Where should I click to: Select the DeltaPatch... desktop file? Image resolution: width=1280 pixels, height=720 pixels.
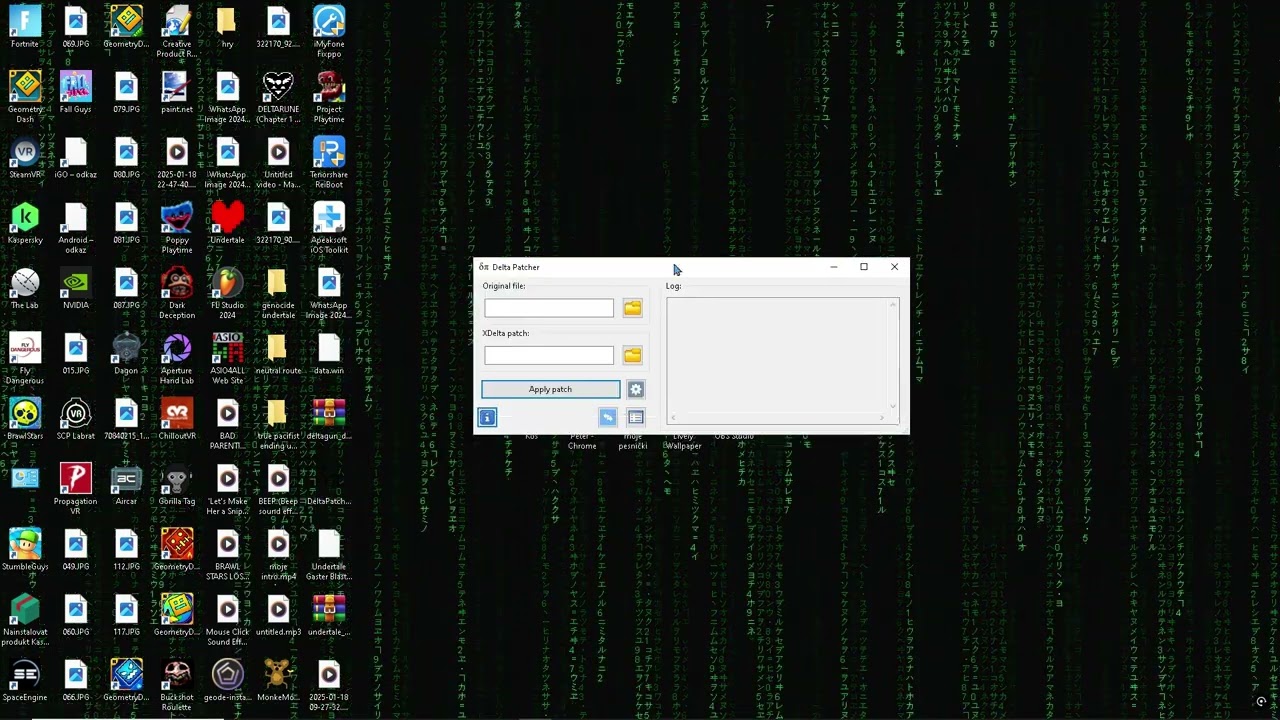pyautogui.click(x=329, y=485)
